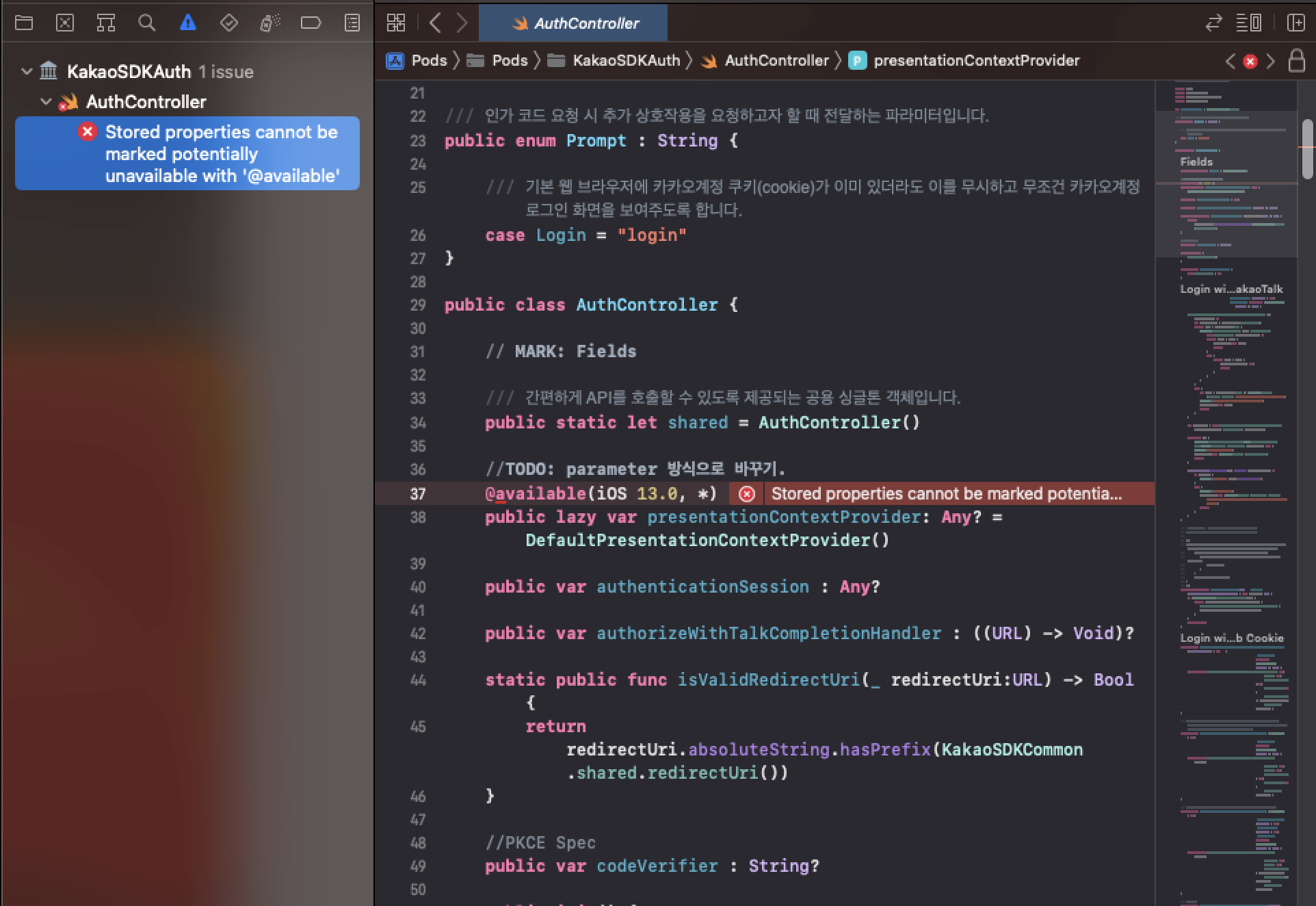The height and width of the screenshot is (906, 1316).
Task: Open the Report navigator icon
Action: click(352, 23)
